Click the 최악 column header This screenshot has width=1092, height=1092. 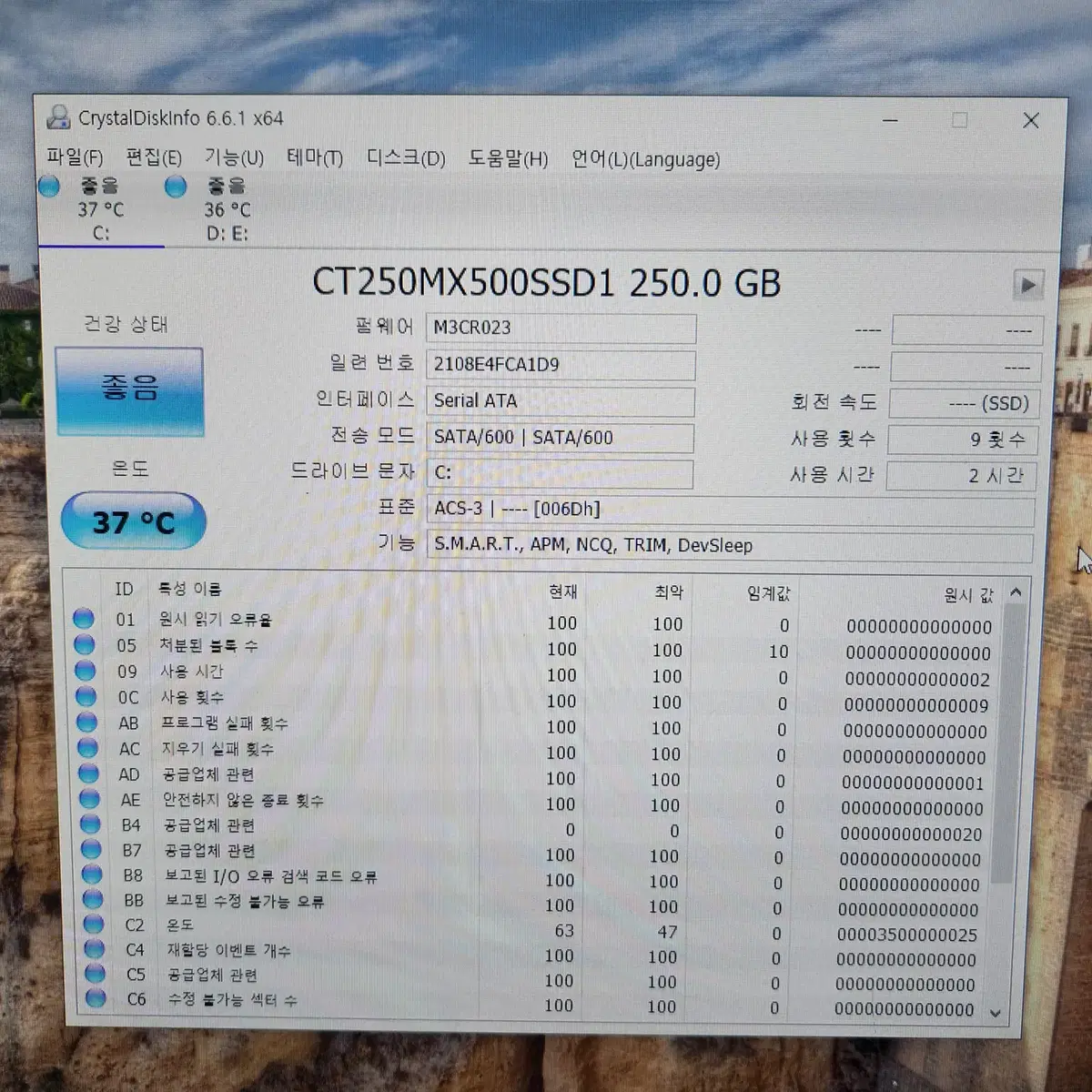tap(668, 592)
